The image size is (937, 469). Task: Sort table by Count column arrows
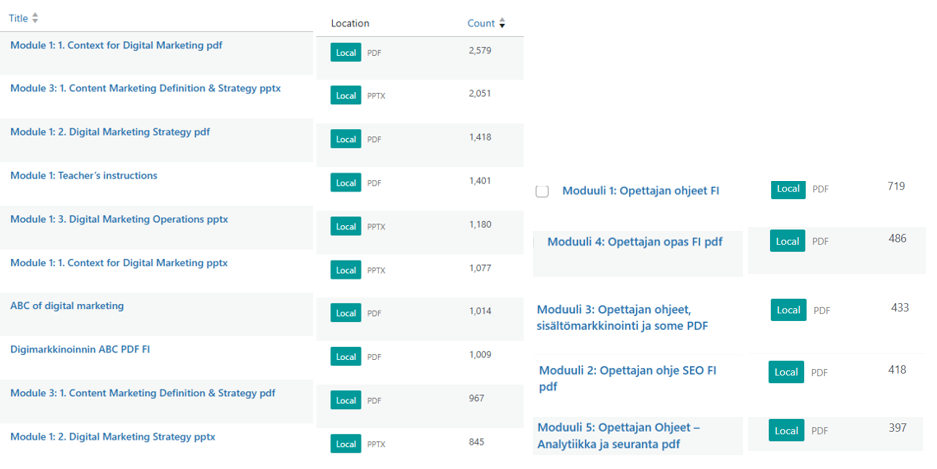[x=502, y=23]
